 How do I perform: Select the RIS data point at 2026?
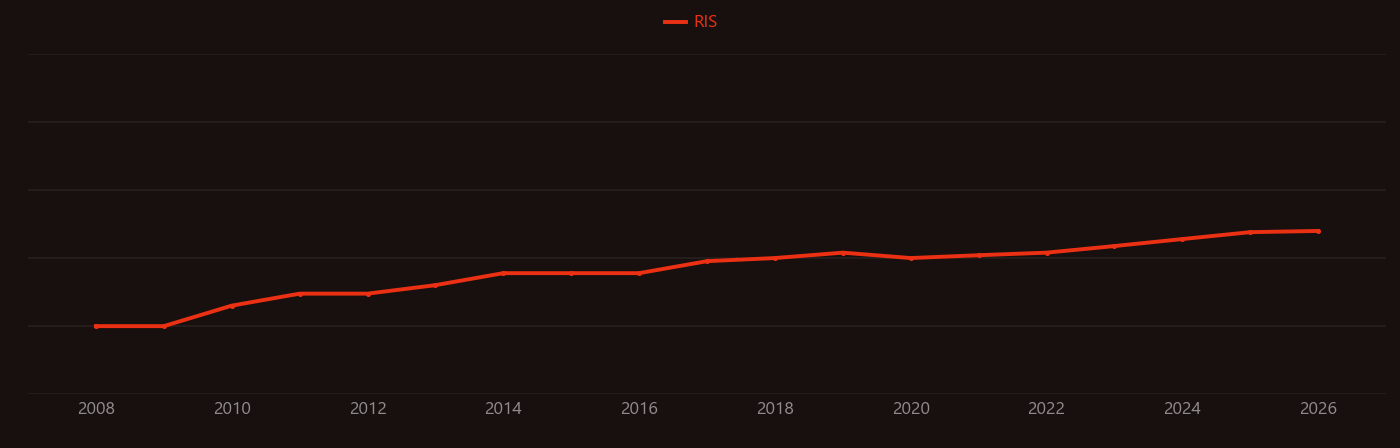[1318, 231]
